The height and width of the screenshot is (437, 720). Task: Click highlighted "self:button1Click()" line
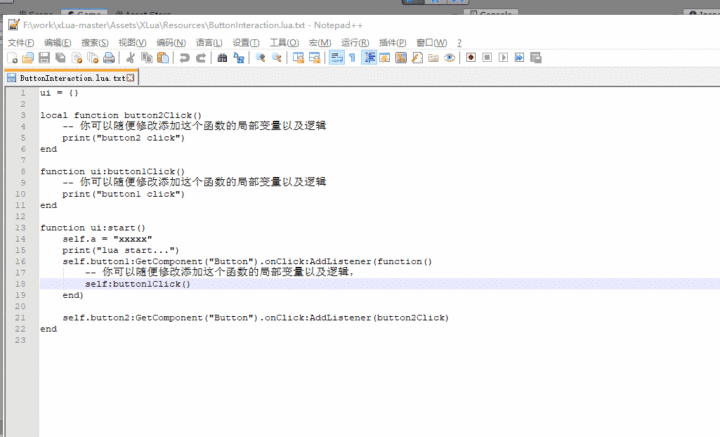(138, 284)
